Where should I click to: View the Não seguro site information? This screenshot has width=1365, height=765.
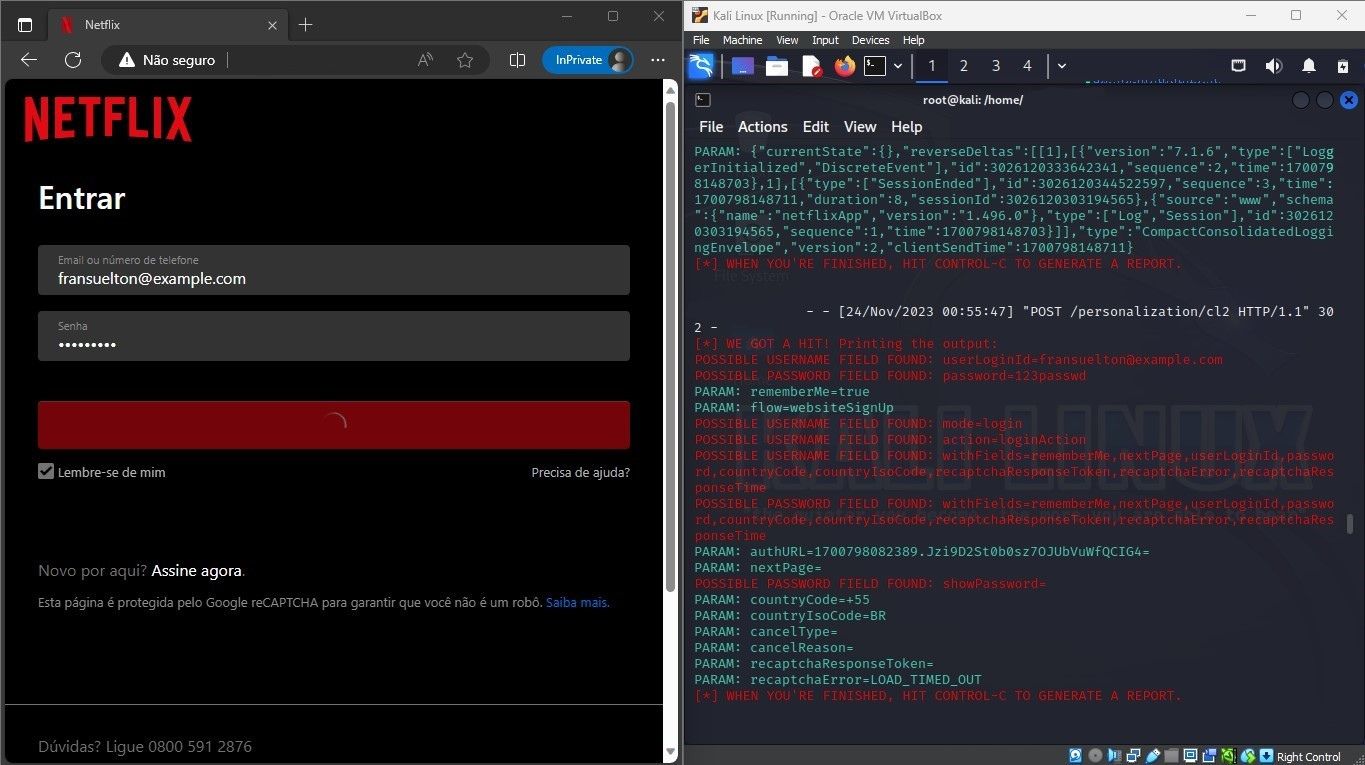pos(167,60)
